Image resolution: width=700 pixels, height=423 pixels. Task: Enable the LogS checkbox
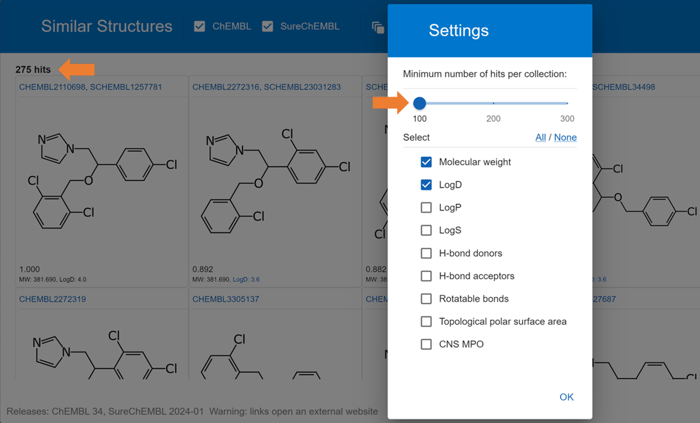[x=426, y=230]
